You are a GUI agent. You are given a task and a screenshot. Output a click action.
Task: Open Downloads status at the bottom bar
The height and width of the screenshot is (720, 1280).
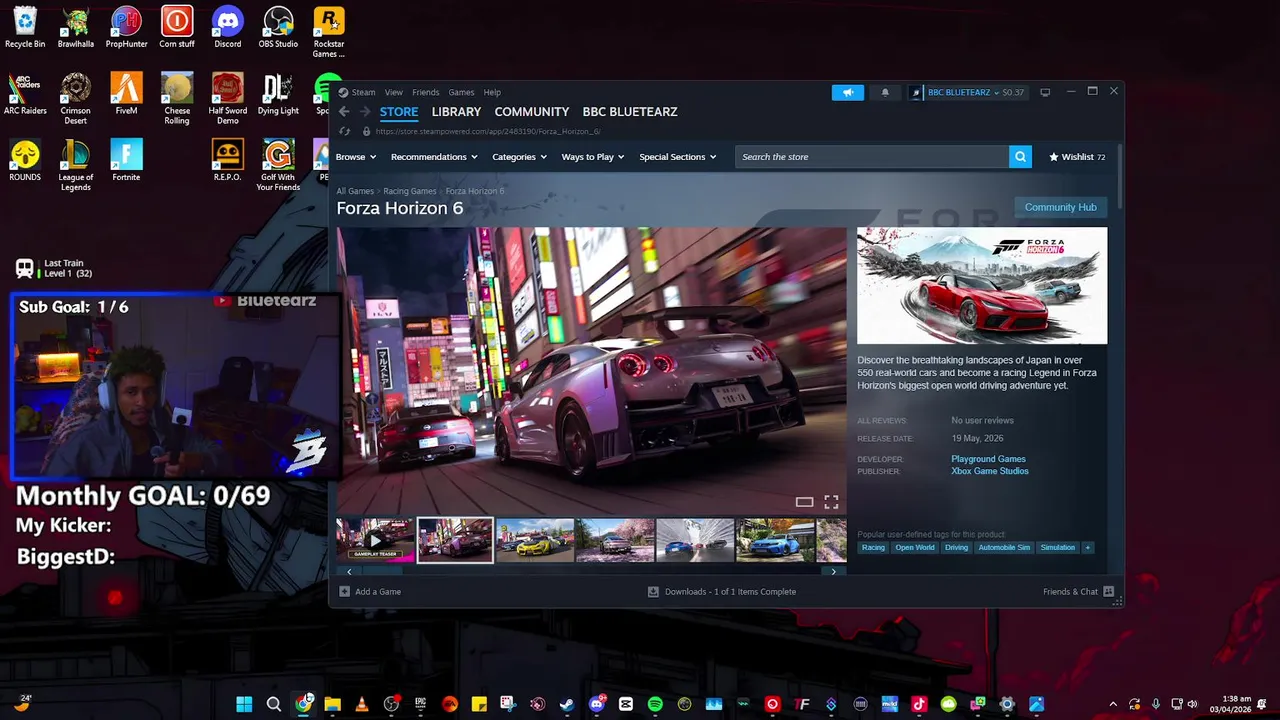click(x=722, y=592)
